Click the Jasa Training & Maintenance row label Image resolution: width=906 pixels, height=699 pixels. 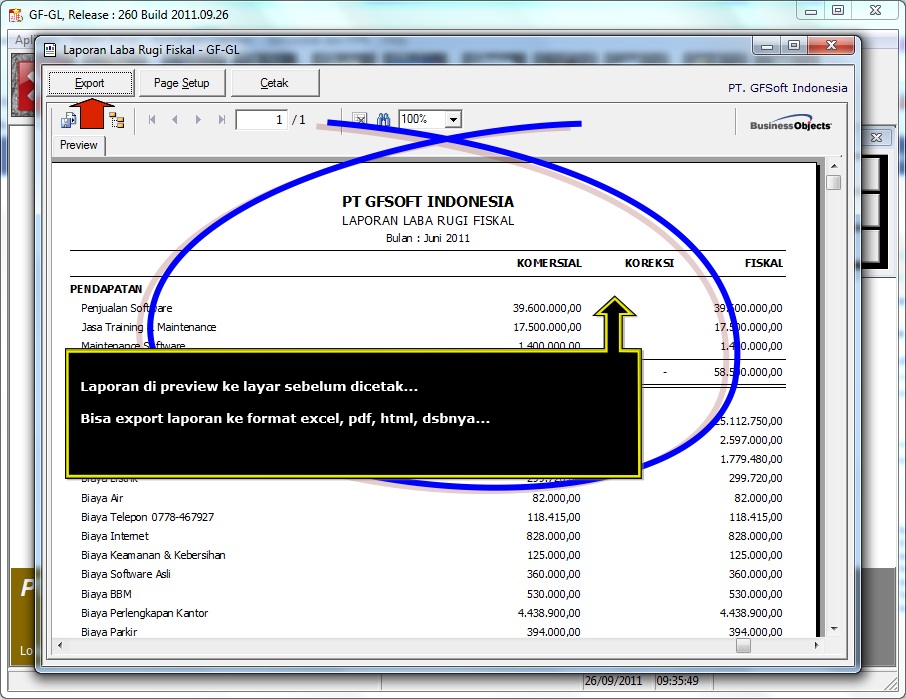(x=148, y=328)
